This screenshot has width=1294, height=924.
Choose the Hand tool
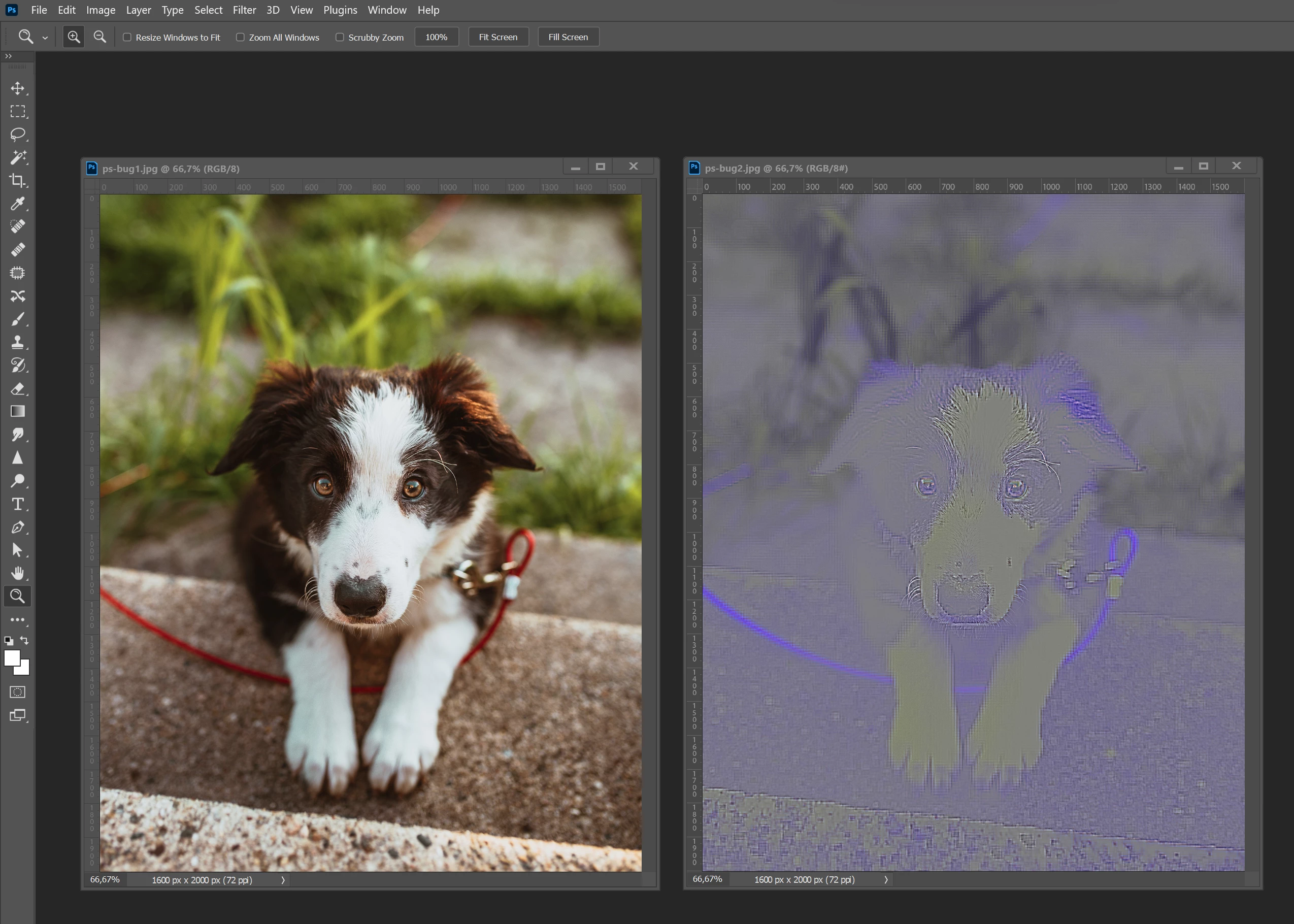[x=18, y=573]
